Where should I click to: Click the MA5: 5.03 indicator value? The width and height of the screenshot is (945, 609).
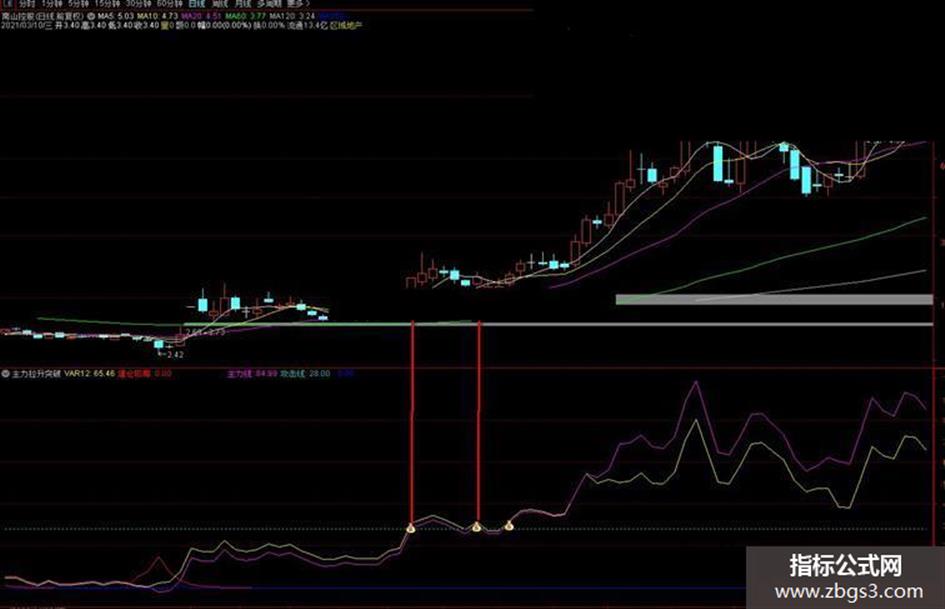(116, 16)
